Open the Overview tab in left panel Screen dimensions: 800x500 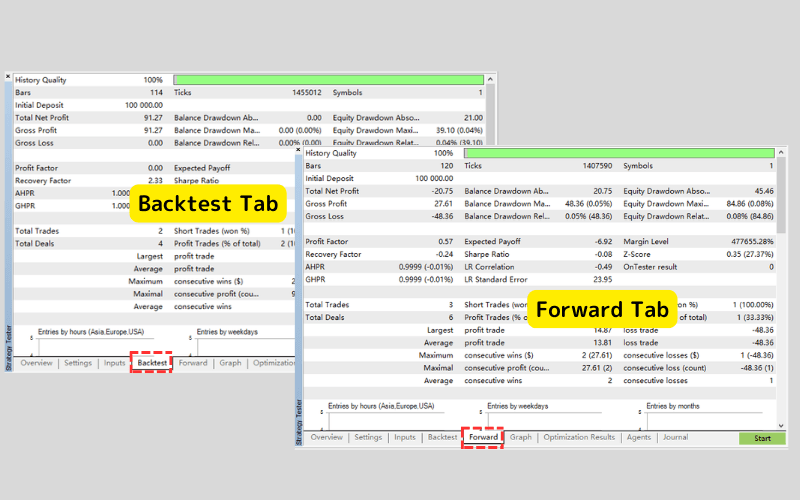pyautogui.click(x=36, y=363)
